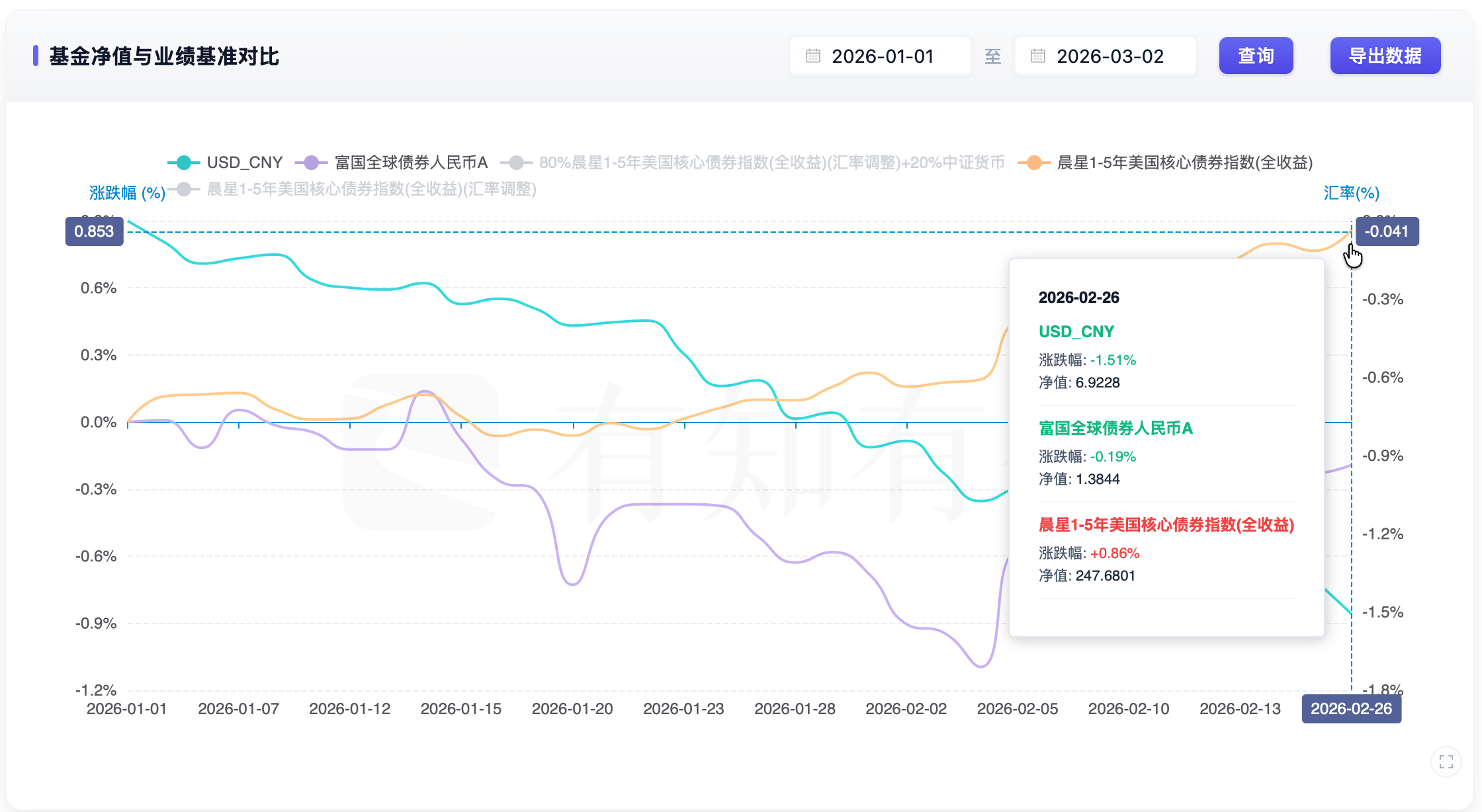Click the 2026-01-20 x-axis date label

click(572, 709)
